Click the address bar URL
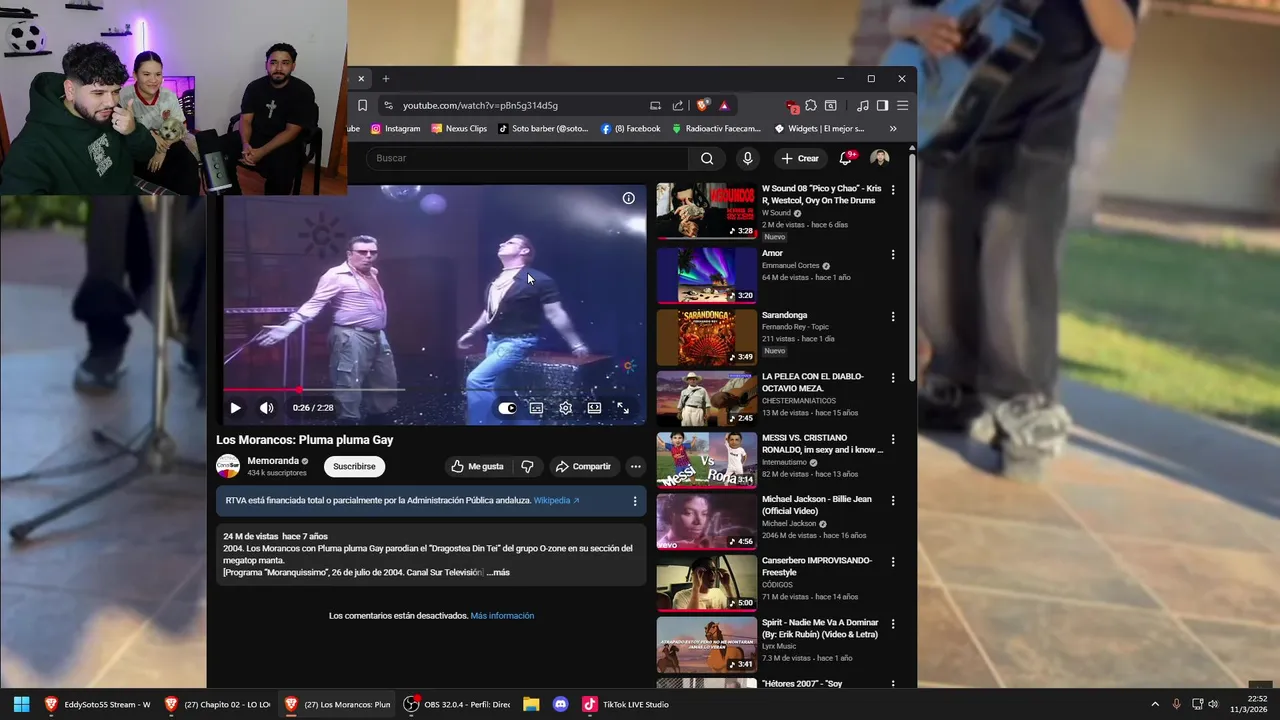The image size is (1280, 720). 480,105
